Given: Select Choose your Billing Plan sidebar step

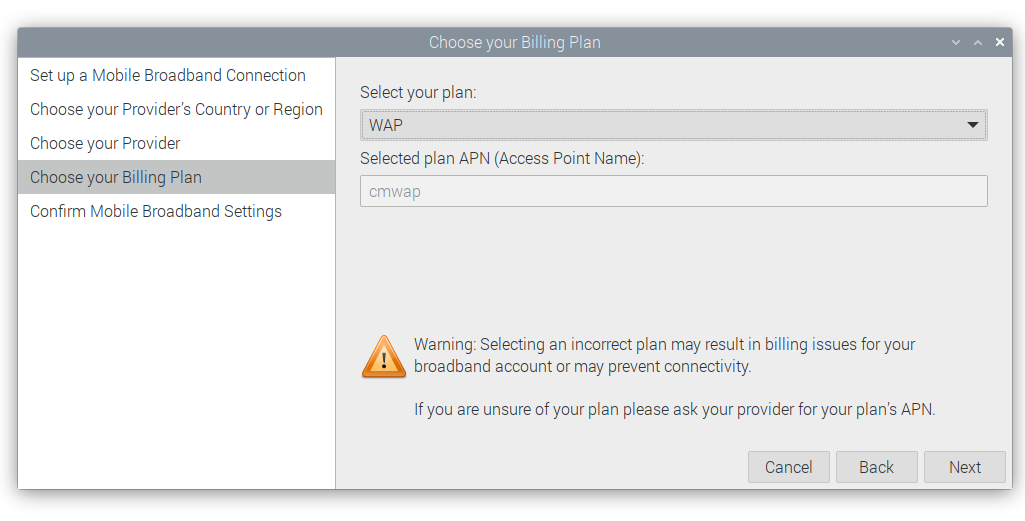Looking at the screenshot, I should point(116,177).
